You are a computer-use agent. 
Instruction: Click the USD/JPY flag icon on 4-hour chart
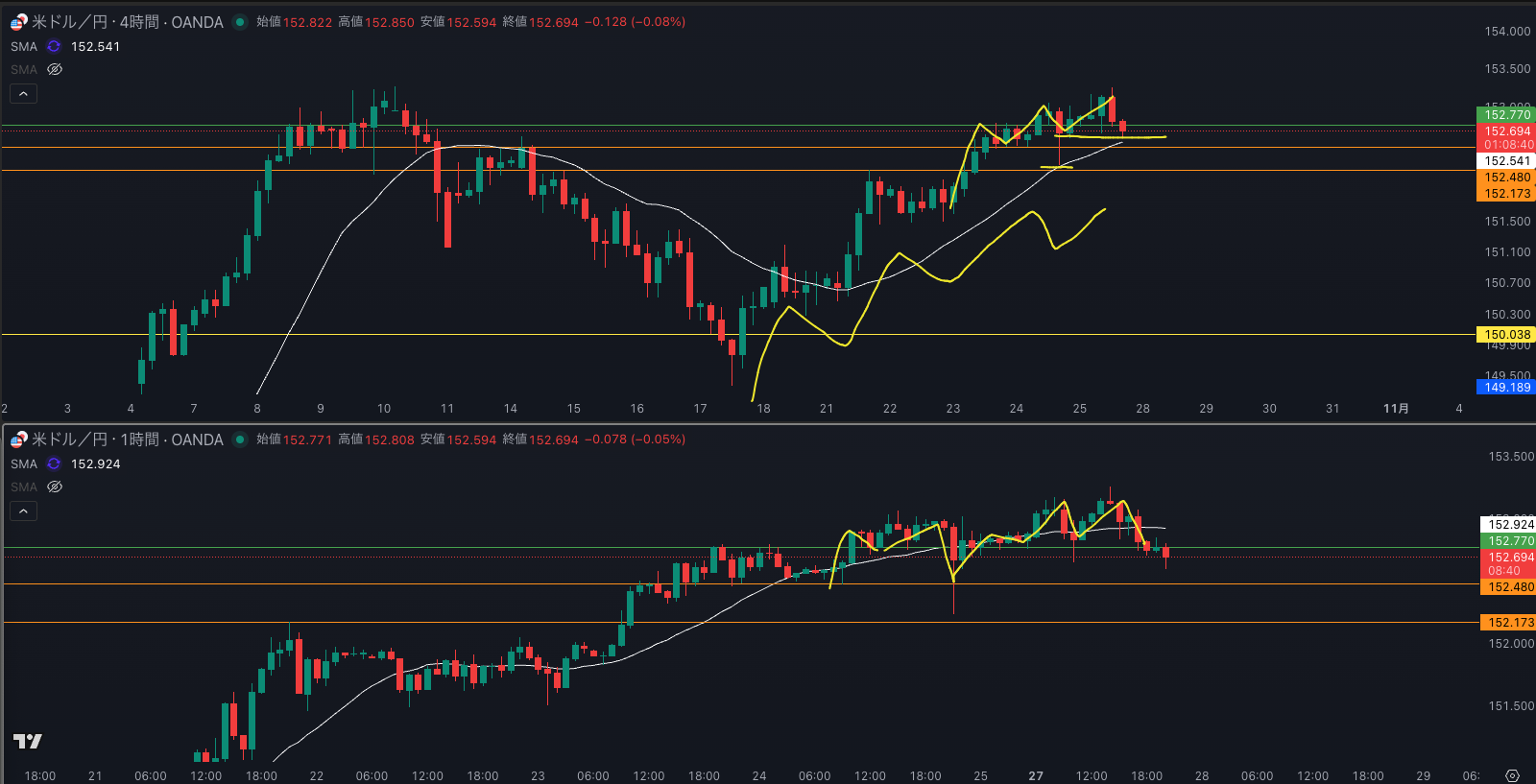click(x=18, y=22)
